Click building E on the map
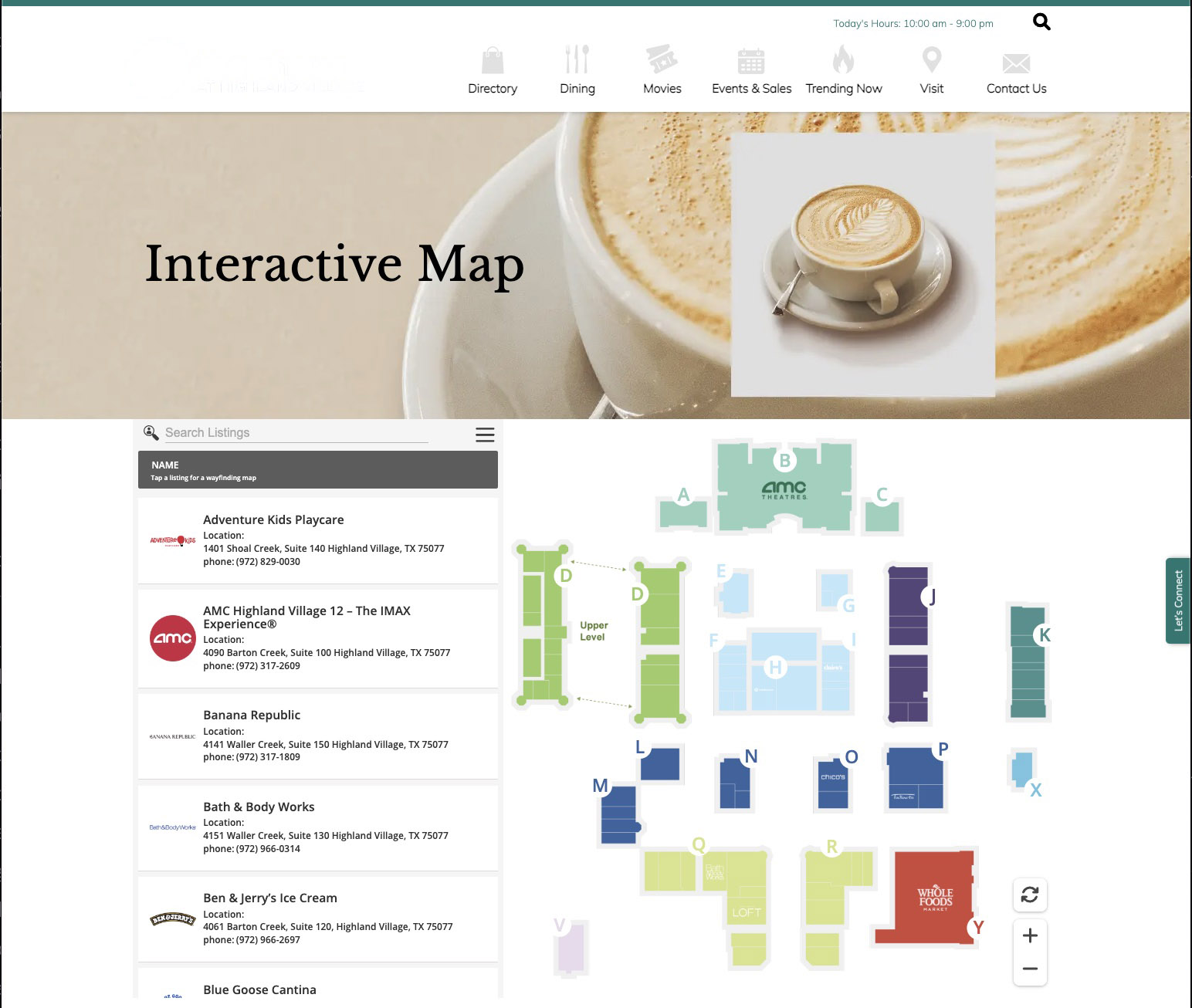The height and width of the screenshot is (1008, 1192). coord(734,593)
